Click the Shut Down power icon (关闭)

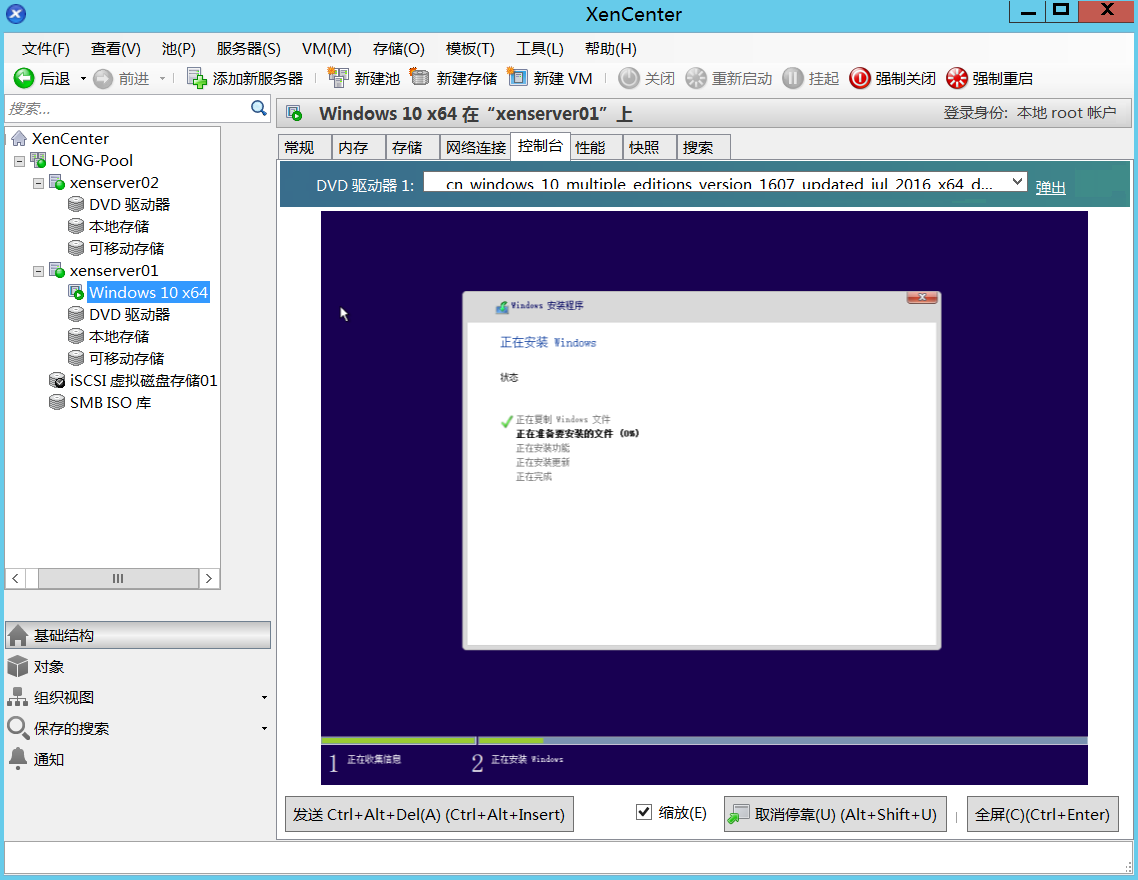pyautogui.click(x=629, y=78)
